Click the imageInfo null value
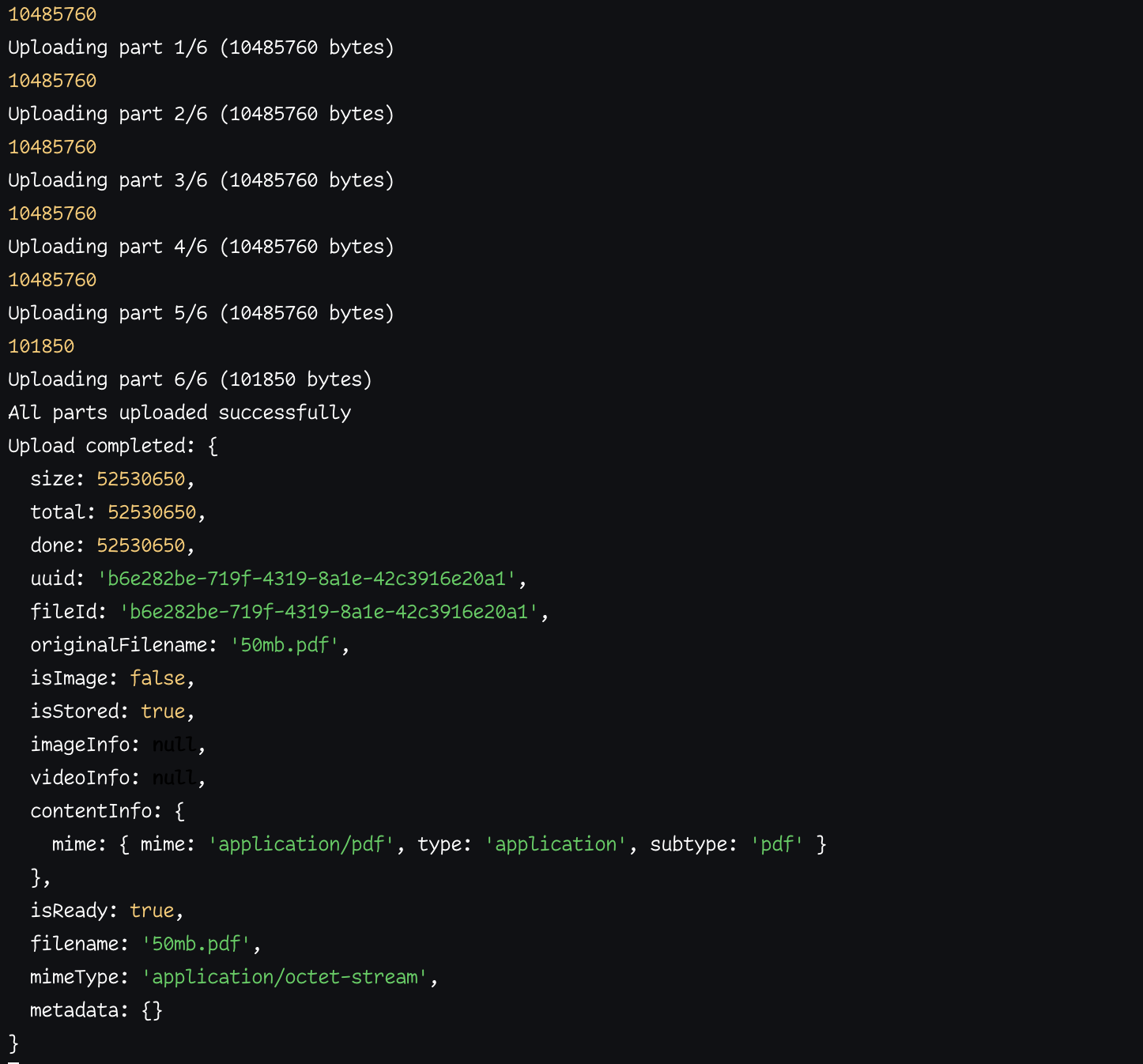The image size is (1143, 1064). click(174, 745)
